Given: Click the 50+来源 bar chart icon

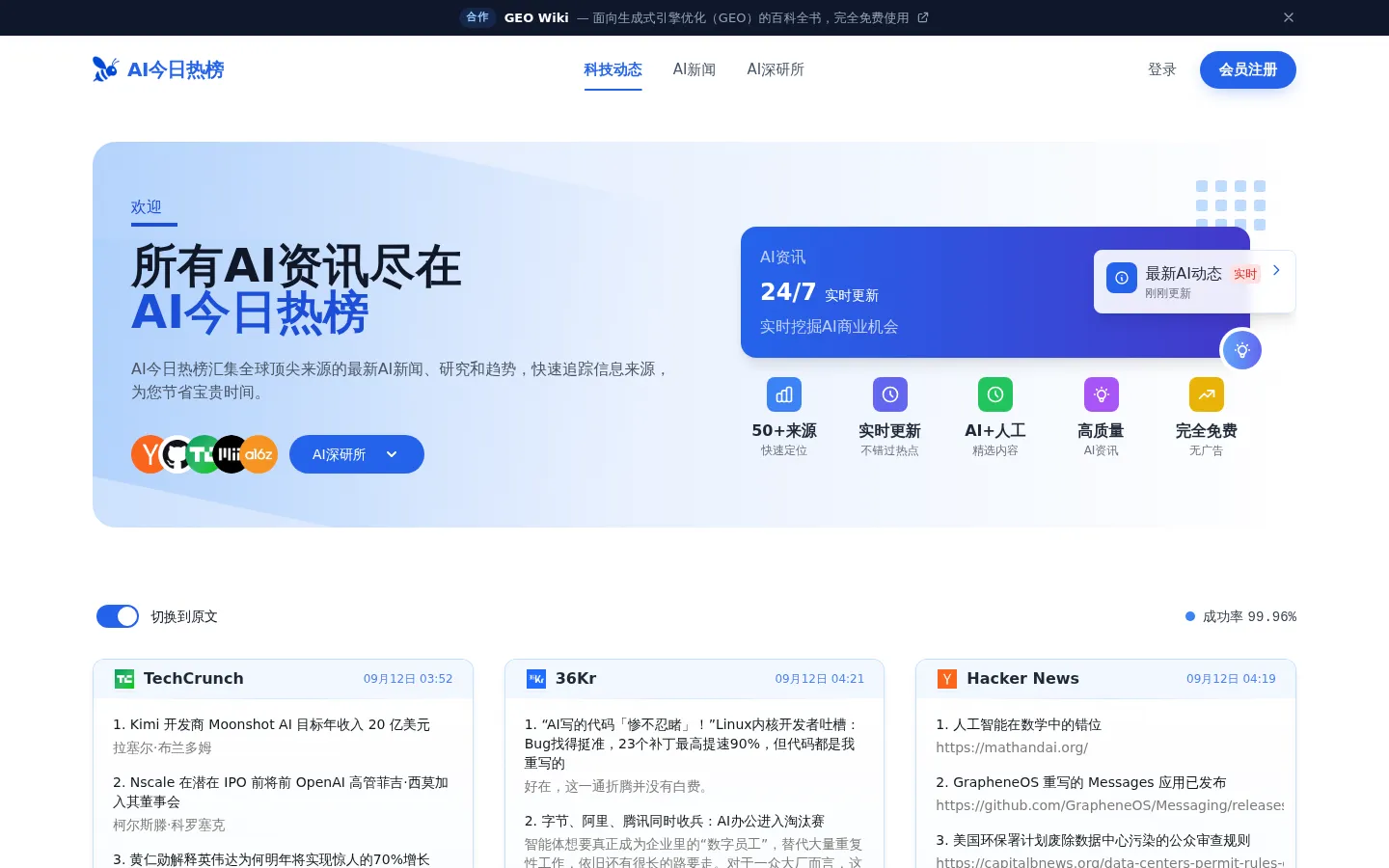Looking at the screenshot, I should pyautogui.click(x=784, y=394).
